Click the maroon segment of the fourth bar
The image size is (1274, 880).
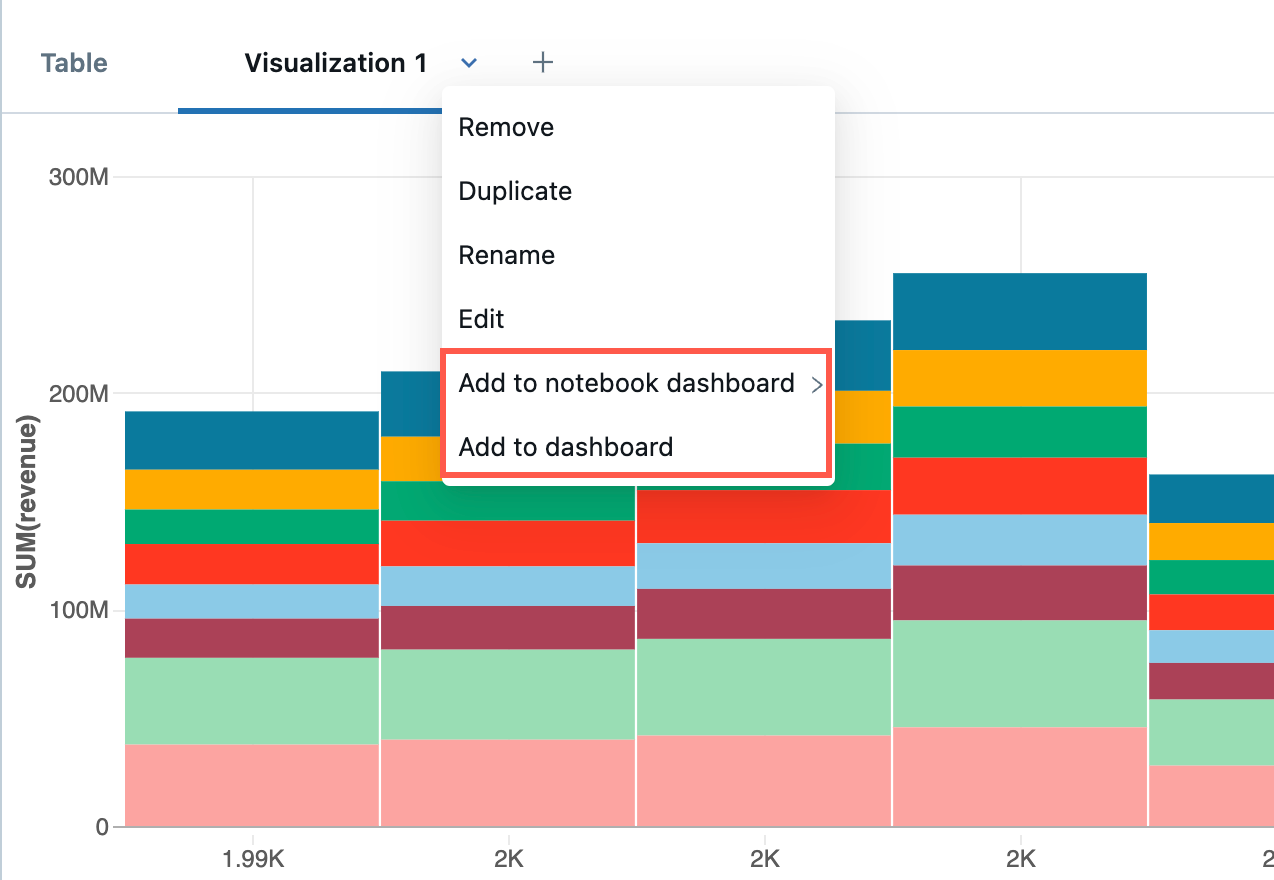pos(1020,592)
